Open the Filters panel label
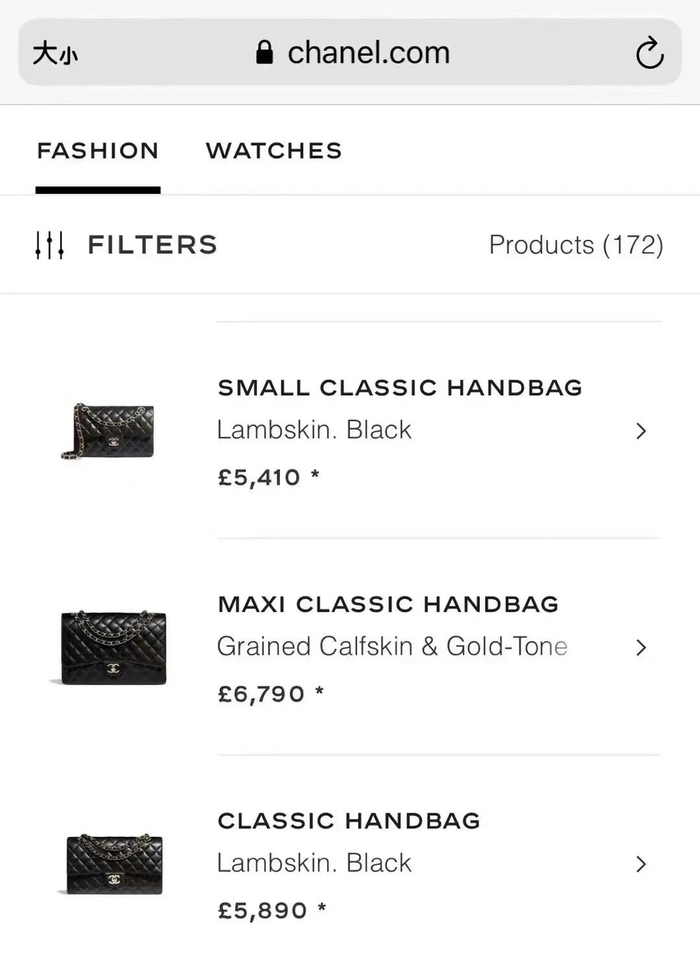The height and width of the screenshot is (960, 700). point(152,245)
